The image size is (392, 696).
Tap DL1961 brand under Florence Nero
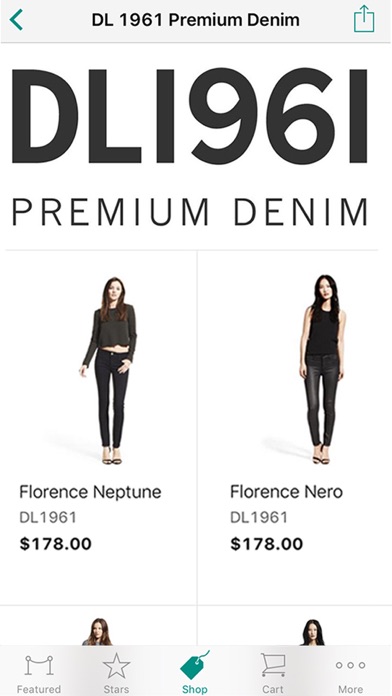click(259, 518)
